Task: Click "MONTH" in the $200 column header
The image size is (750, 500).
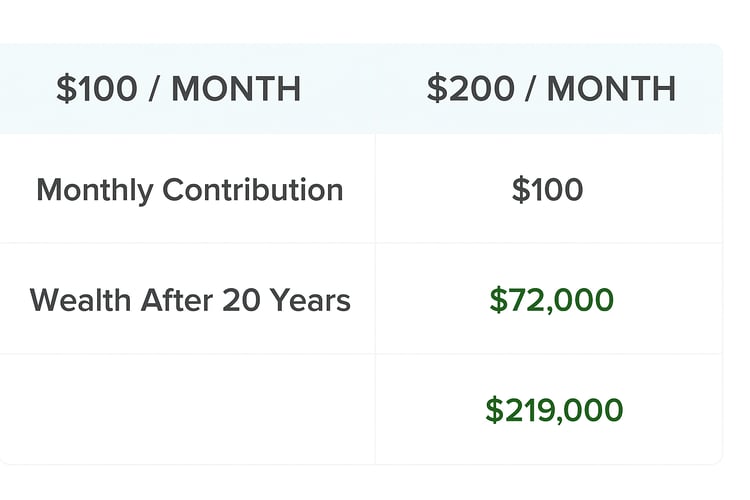Action: click(x=611, y=89)
